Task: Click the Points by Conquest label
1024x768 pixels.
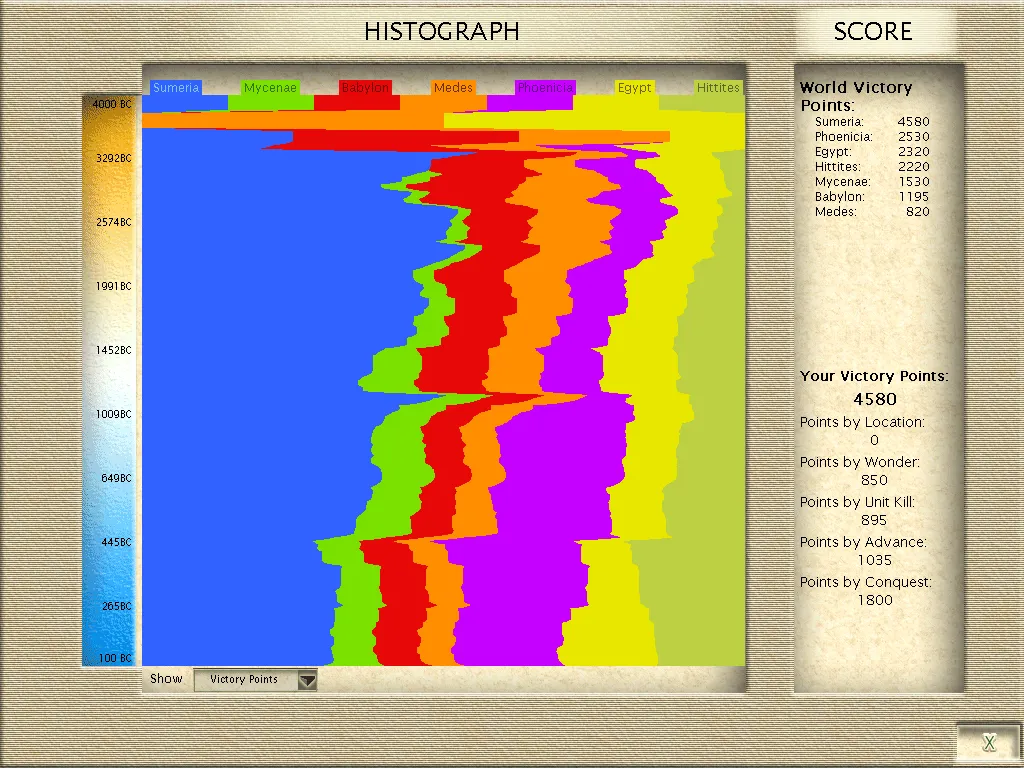Action: coord(865,582)
